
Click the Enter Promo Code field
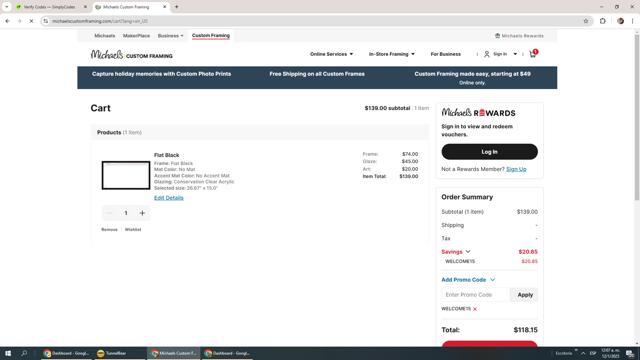pyautogui.click(x=476, y=295)
